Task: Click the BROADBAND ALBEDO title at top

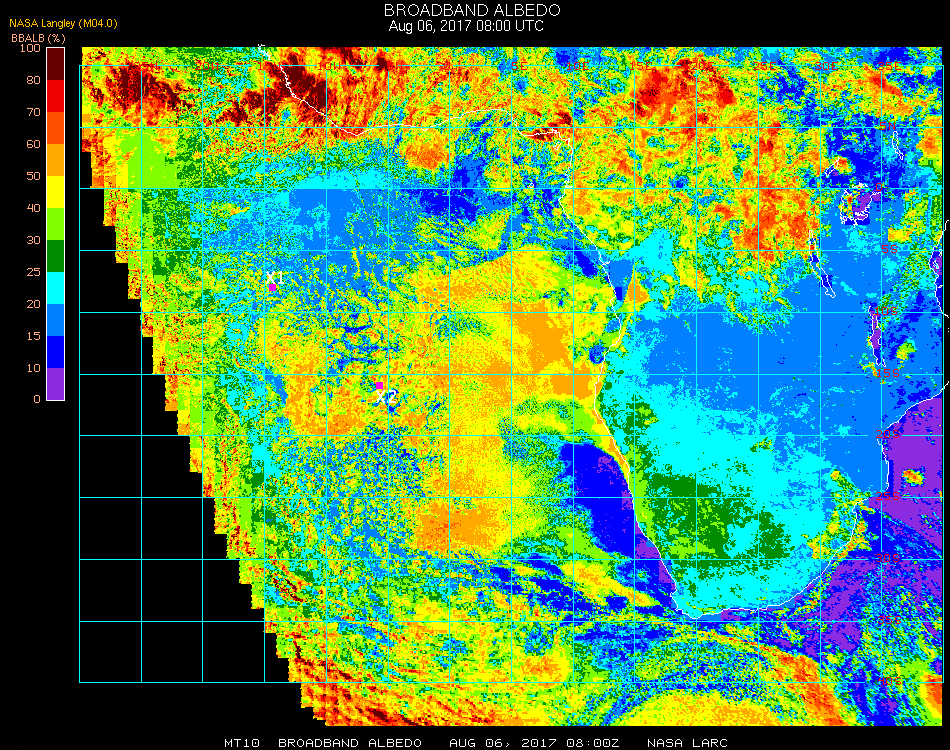Action: pyautogui.click(x=472, y=10)
